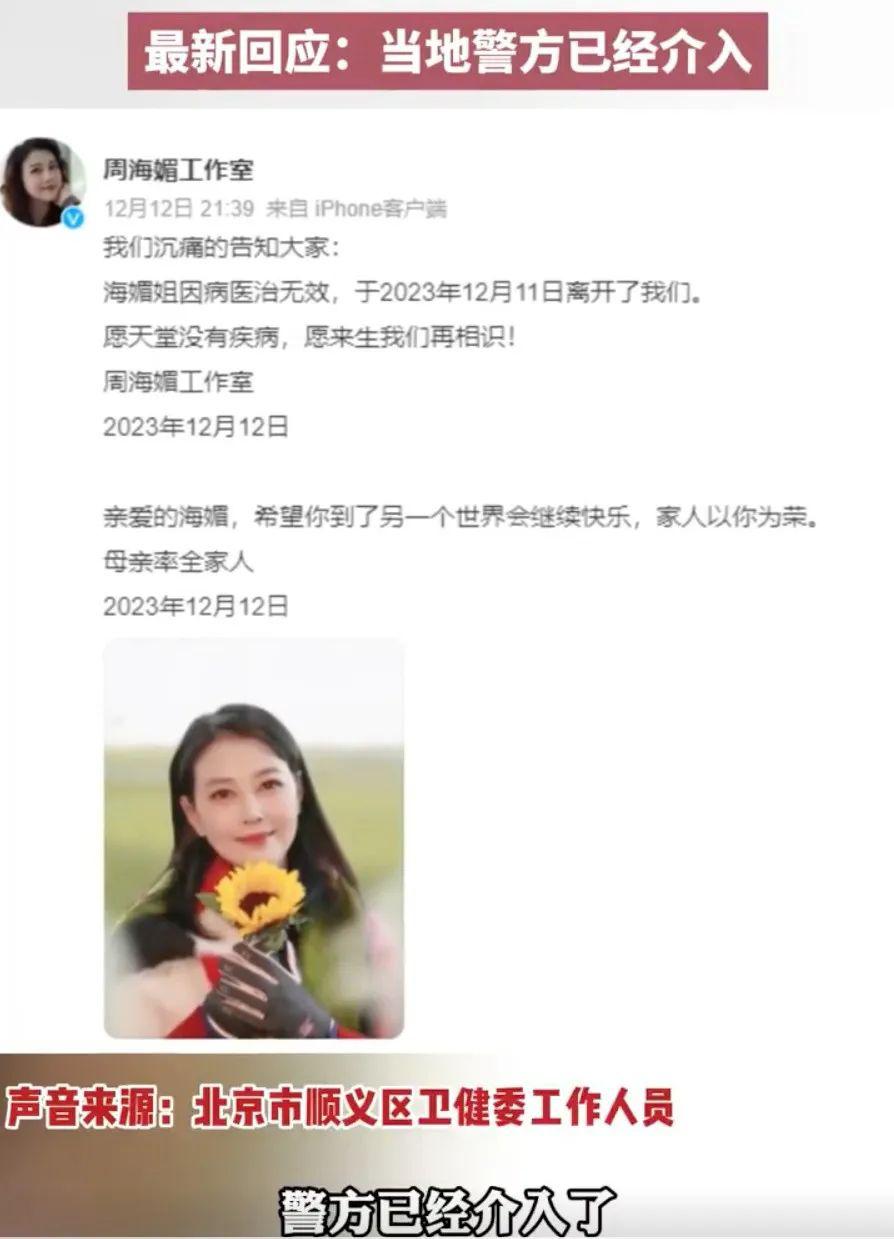Click the top banner 最新回应:当地警方已经介入
Screen dimensions: 894x1239
tap(447, 52)
